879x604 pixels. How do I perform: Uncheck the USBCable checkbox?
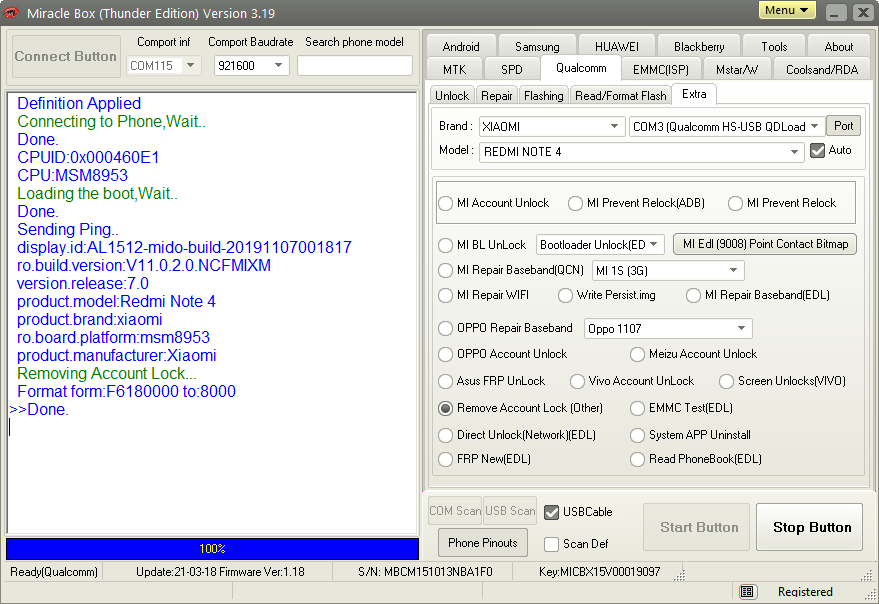pyautogui.click(x=552, y=512)
